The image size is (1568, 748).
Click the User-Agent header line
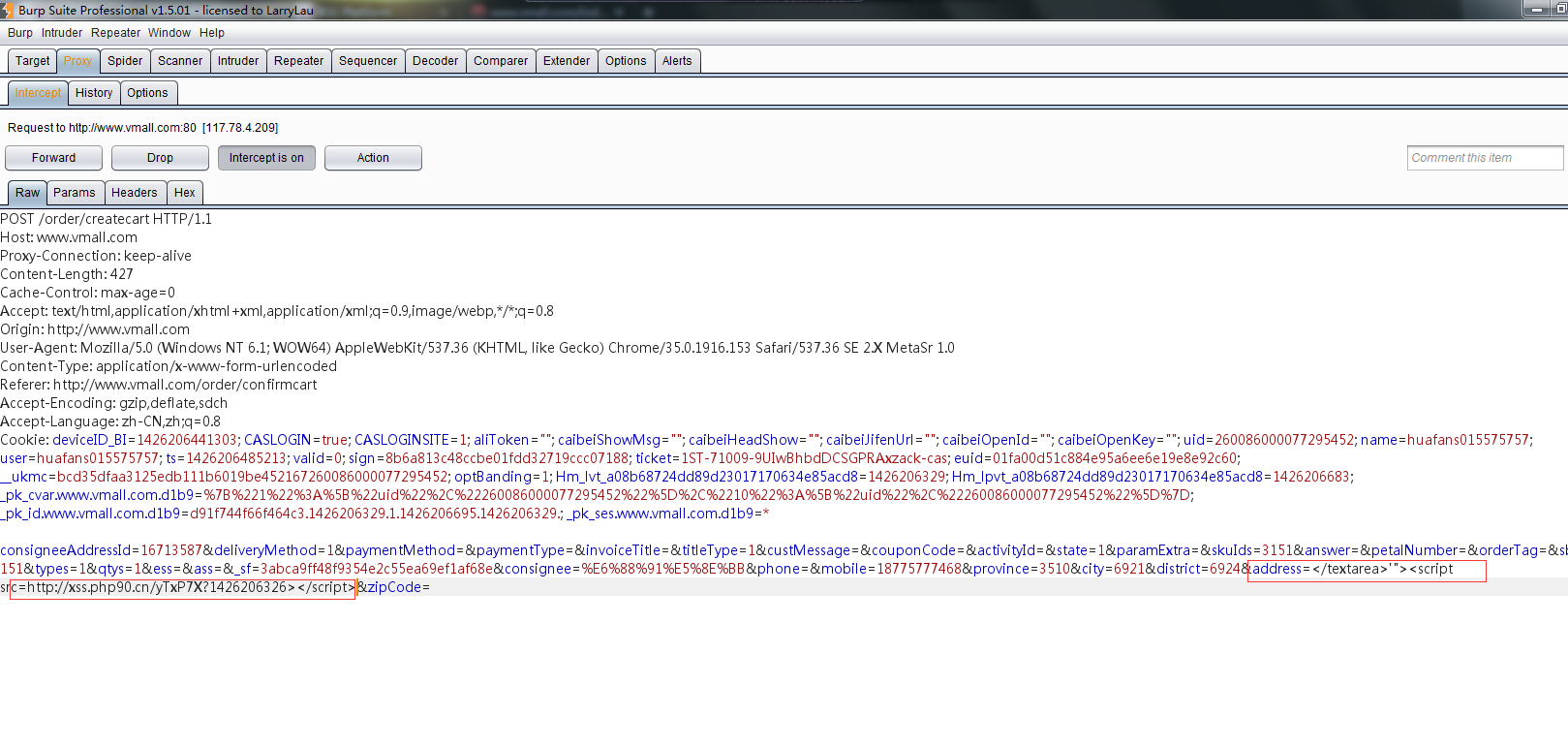click(x=477, y=348)
